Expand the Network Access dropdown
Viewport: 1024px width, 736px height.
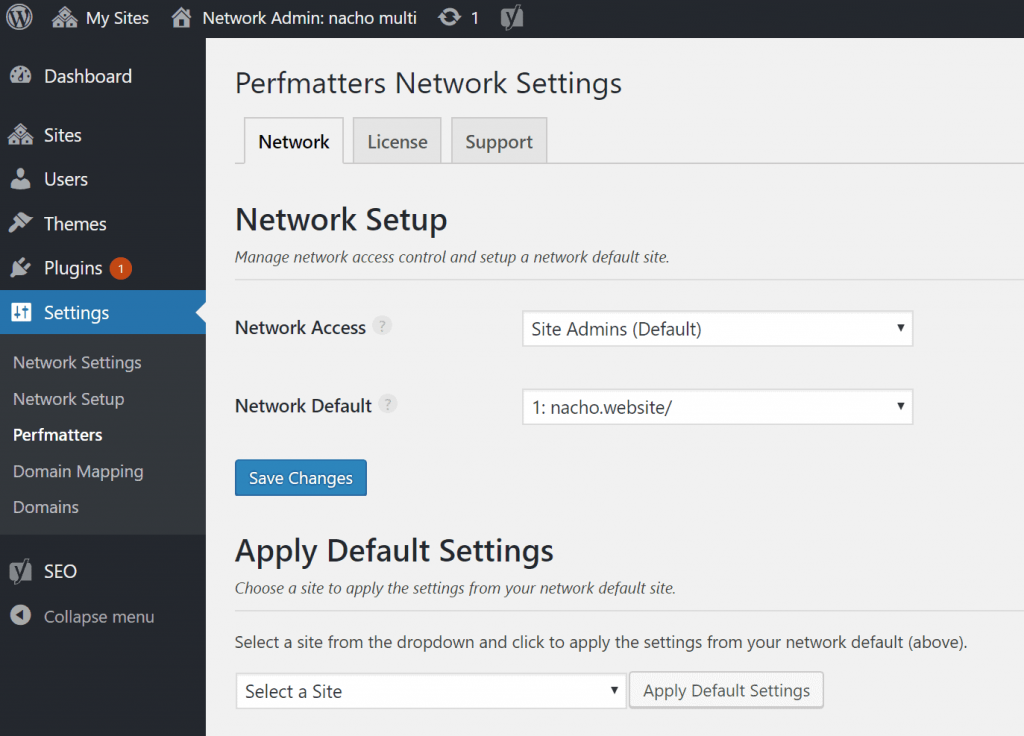(717, 329)
